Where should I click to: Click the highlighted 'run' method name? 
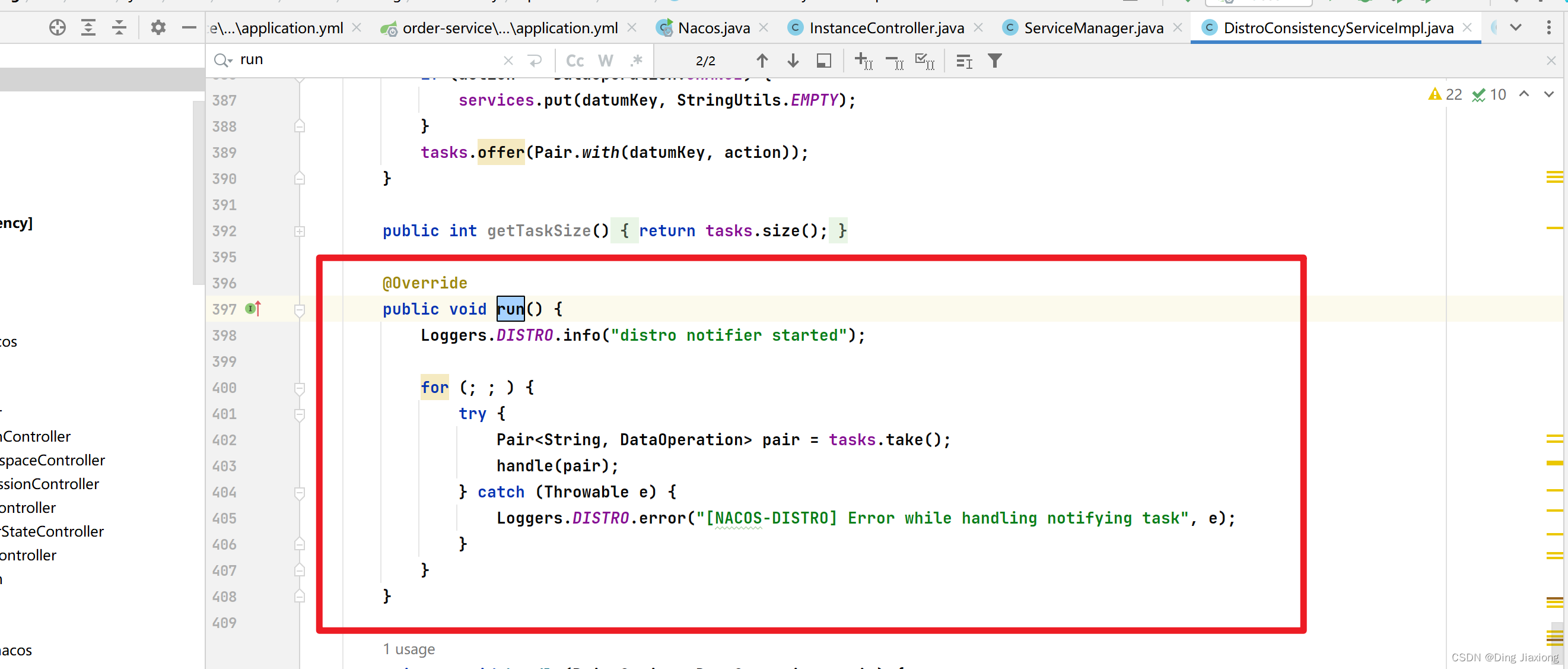pyautogui.click(x=511, y=309)
